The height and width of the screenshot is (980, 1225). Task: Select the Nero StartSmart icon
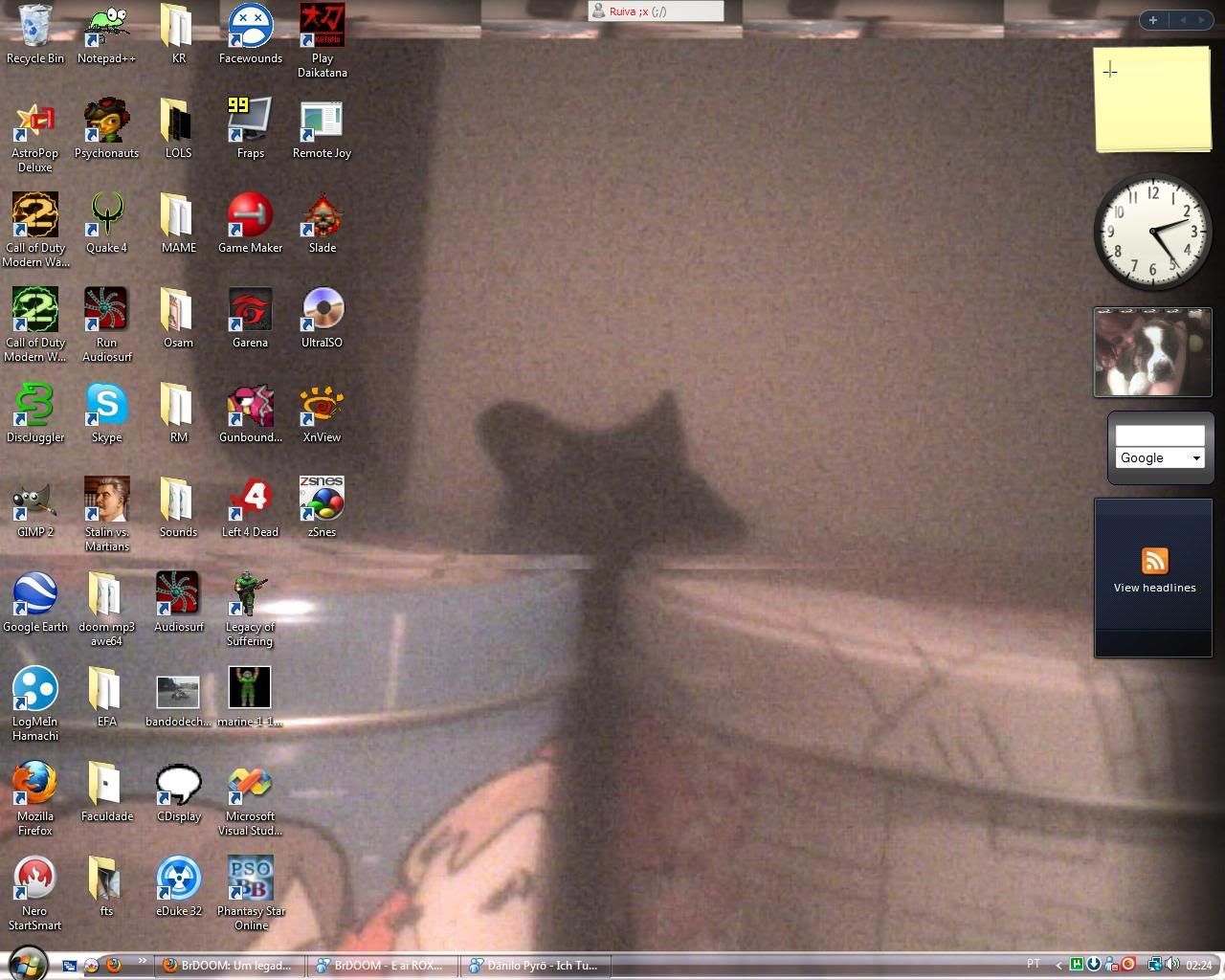click(35, 893)
